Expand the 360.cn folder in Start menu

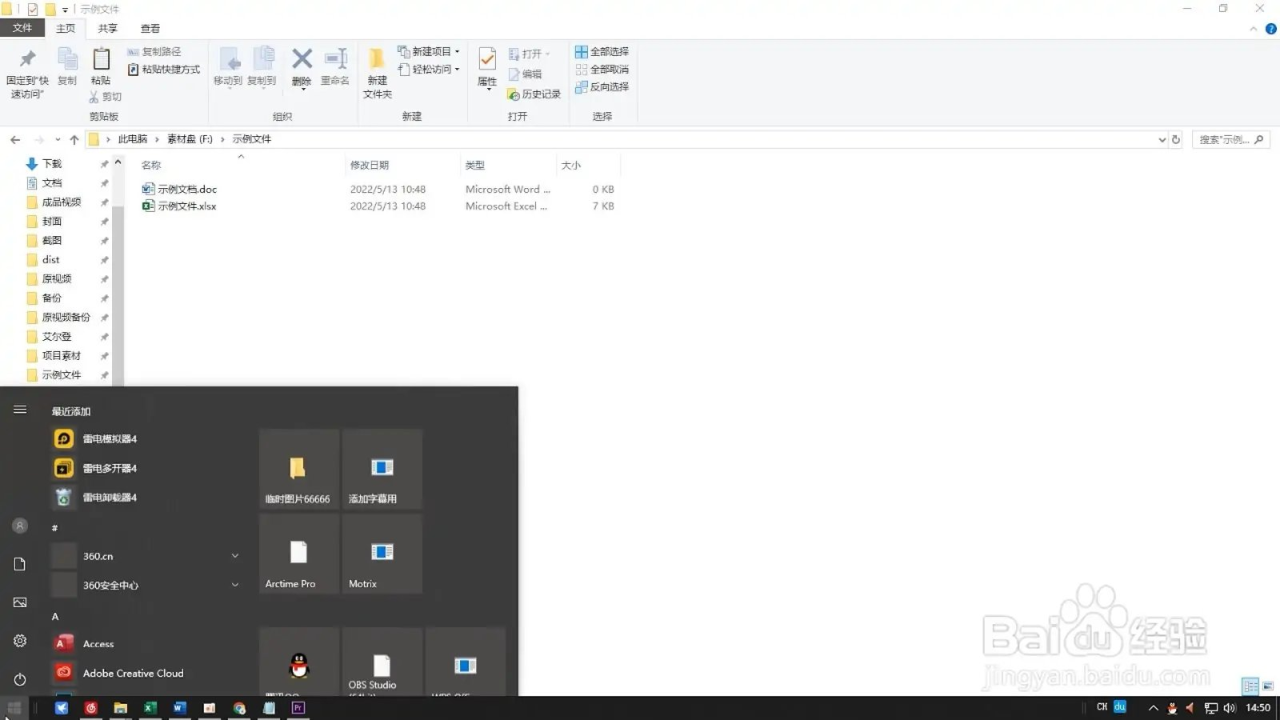tap(235, 556)
